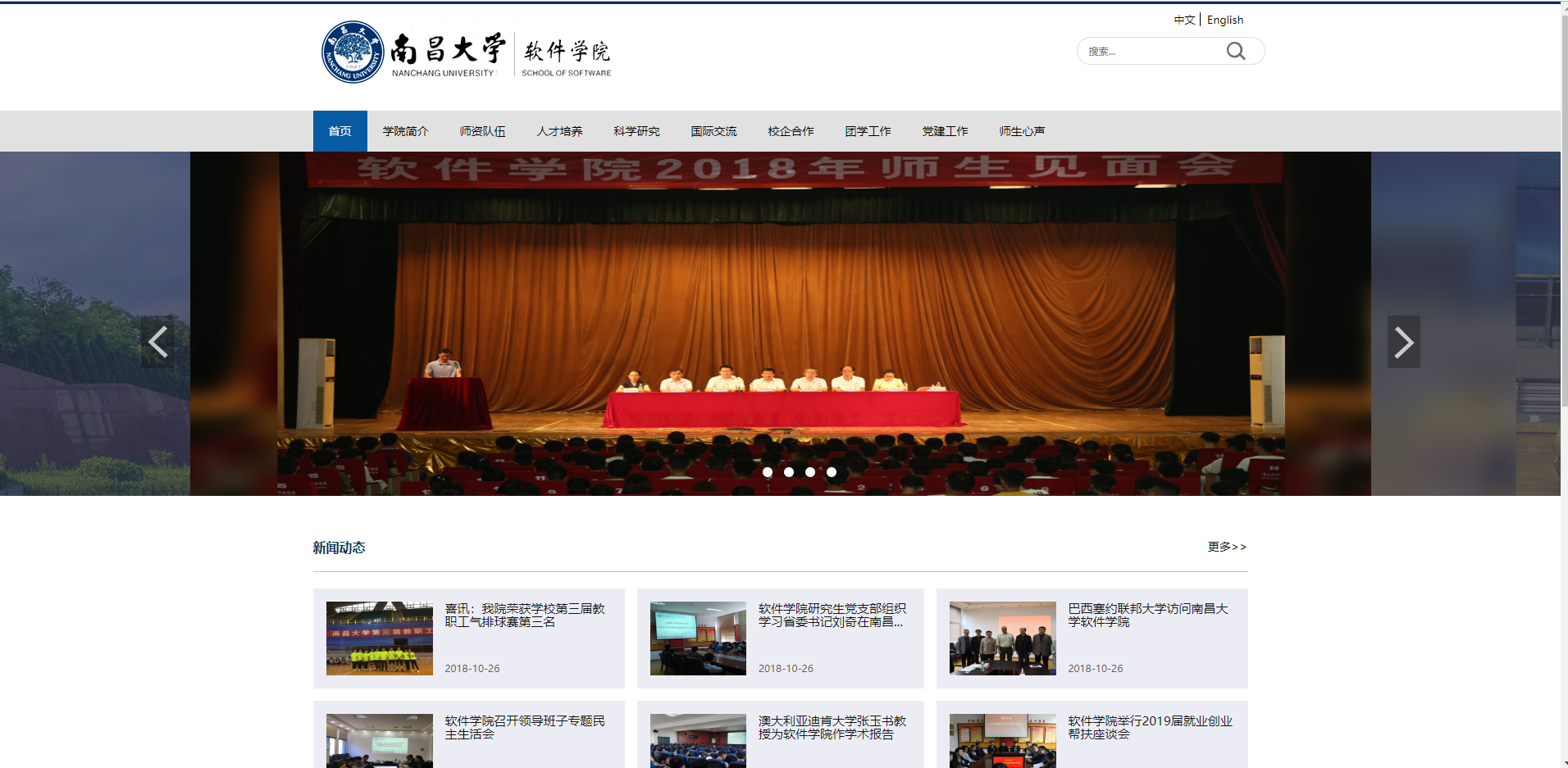
Task: Open the 科学研究 menu item
Action: pyautogui.click(x=636, y=131)
